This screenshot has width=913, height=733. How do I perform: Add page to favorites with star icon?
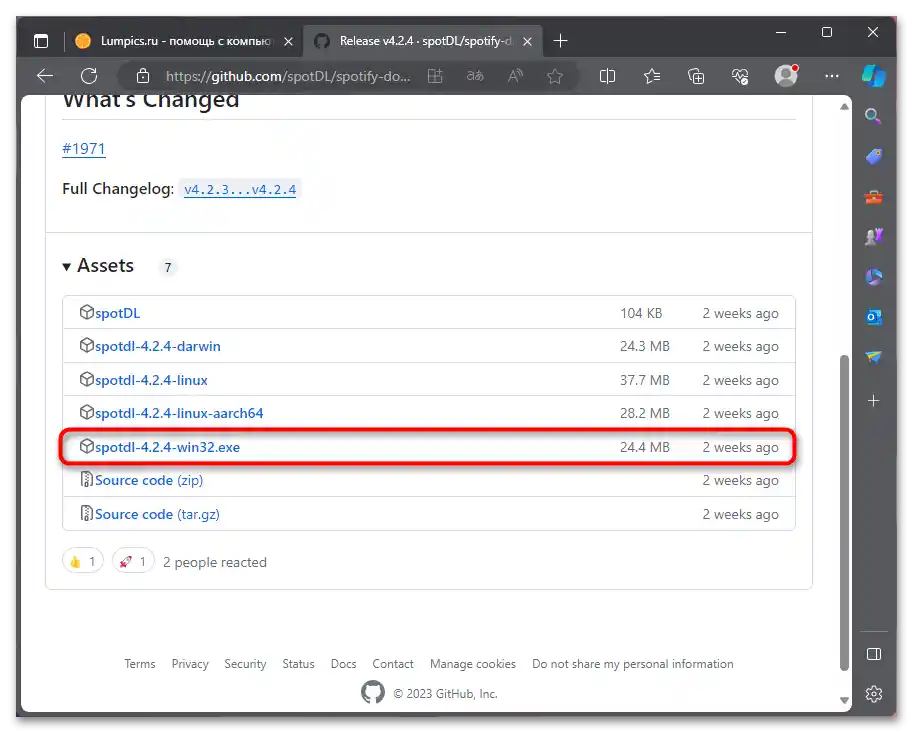coord(555,76)
